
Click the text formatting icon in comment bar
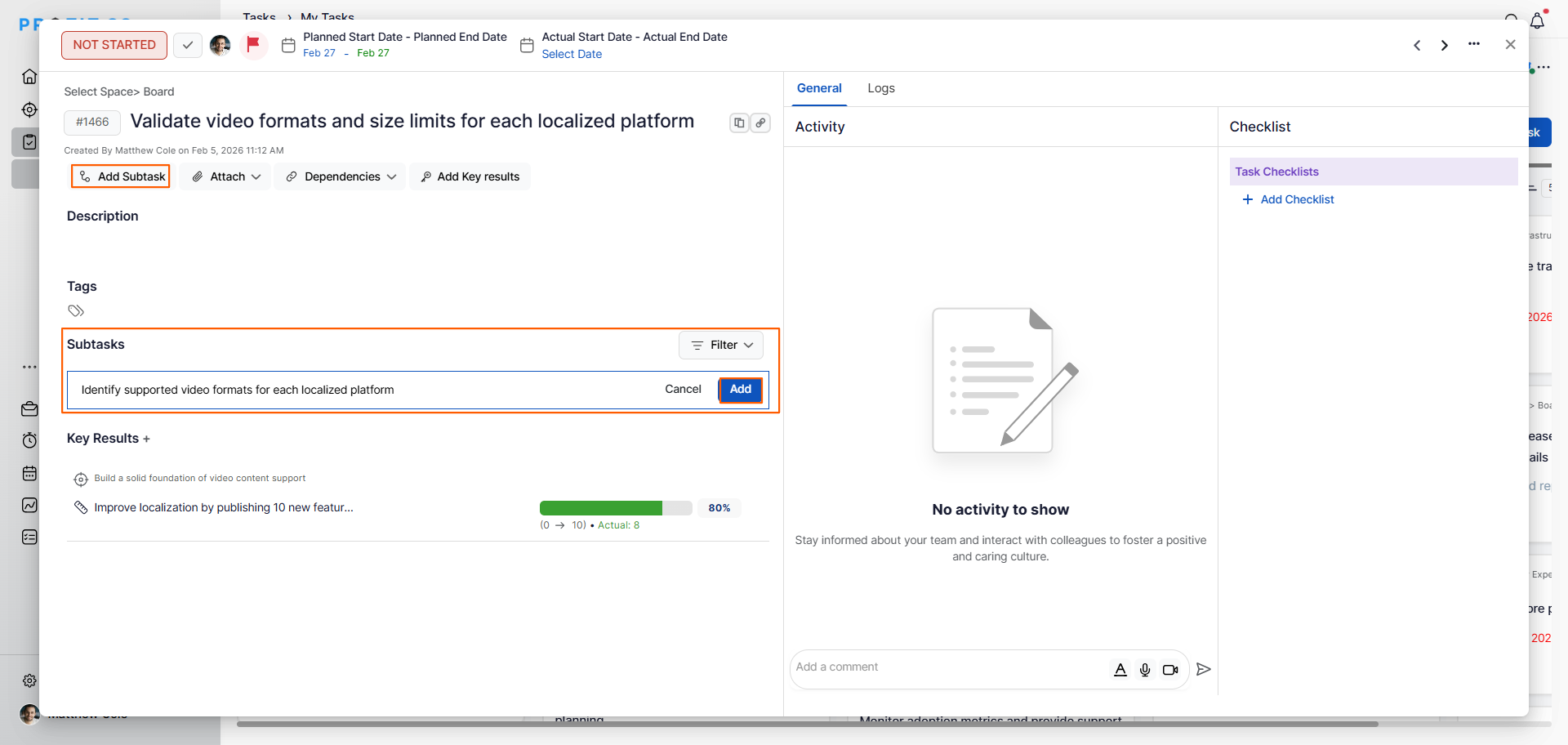click(x=1120, y=669)
